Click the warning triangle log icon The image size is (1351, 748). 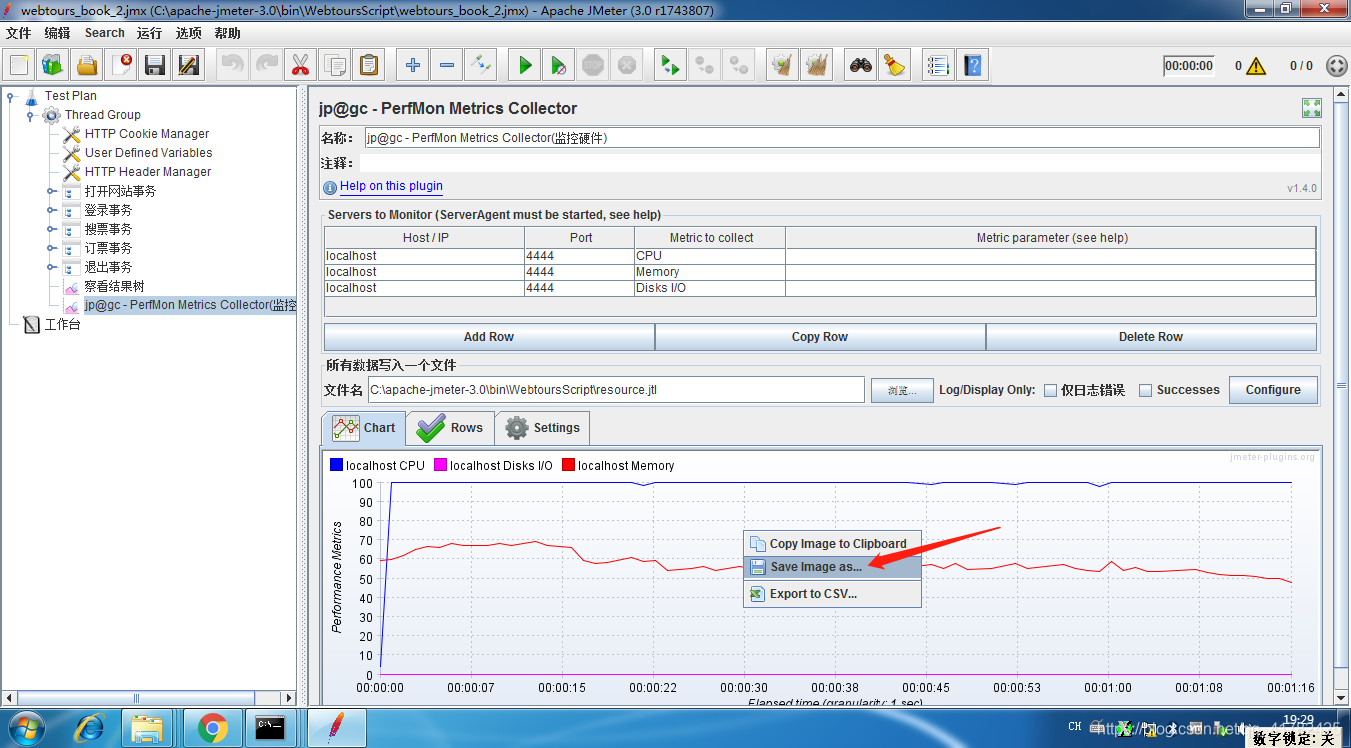(1256, 66)
